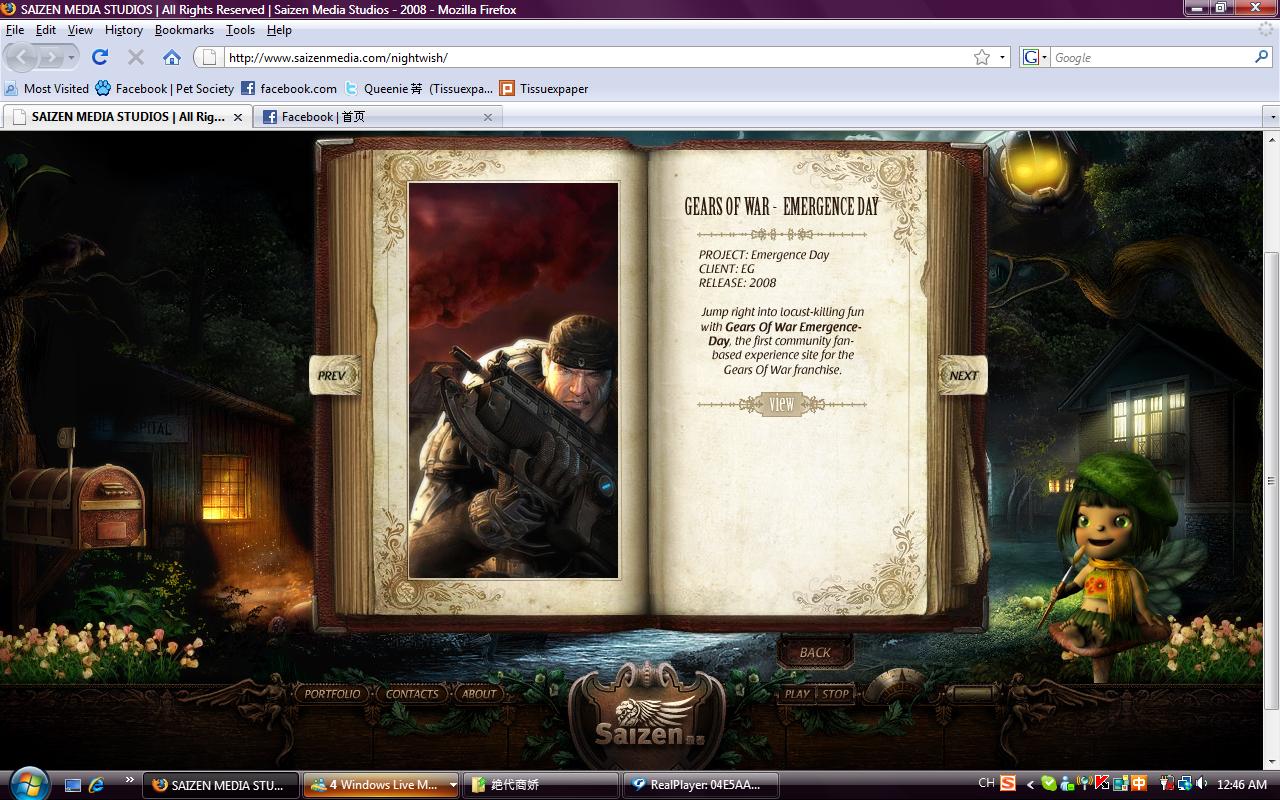The height and width of the screenshot is (800, 1280).
Task: Launch Internet Explorer from Quick Launch
Action: 97,785
